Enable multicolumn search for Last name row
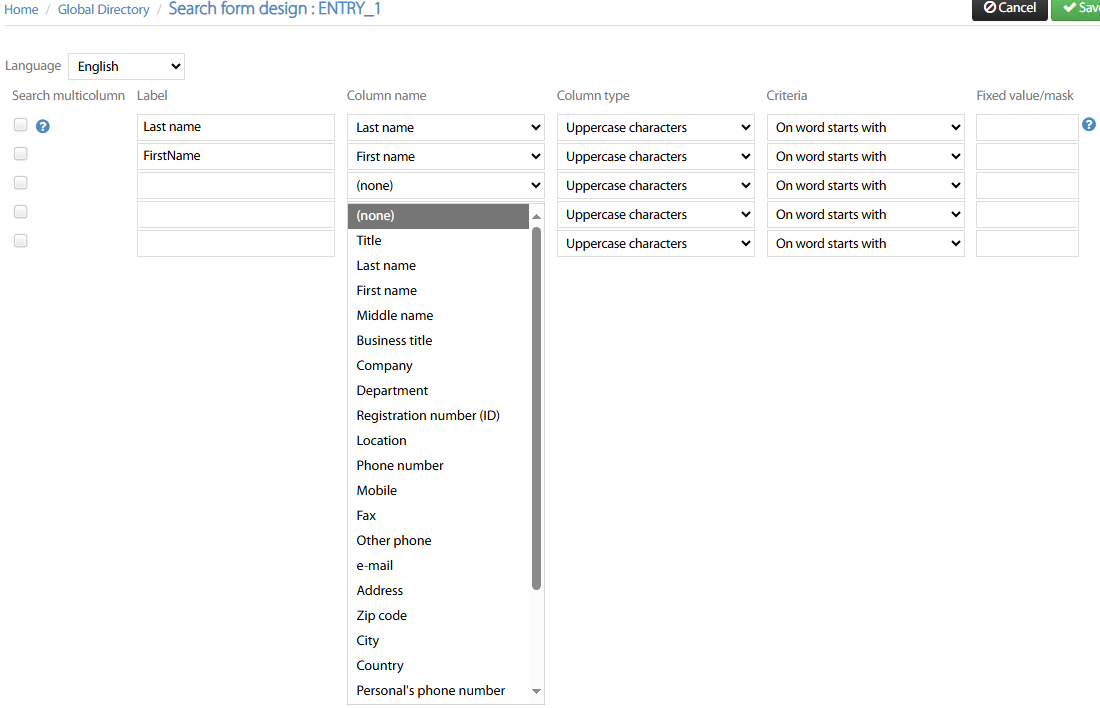1100x708 pixels. [x=21, y=125]
